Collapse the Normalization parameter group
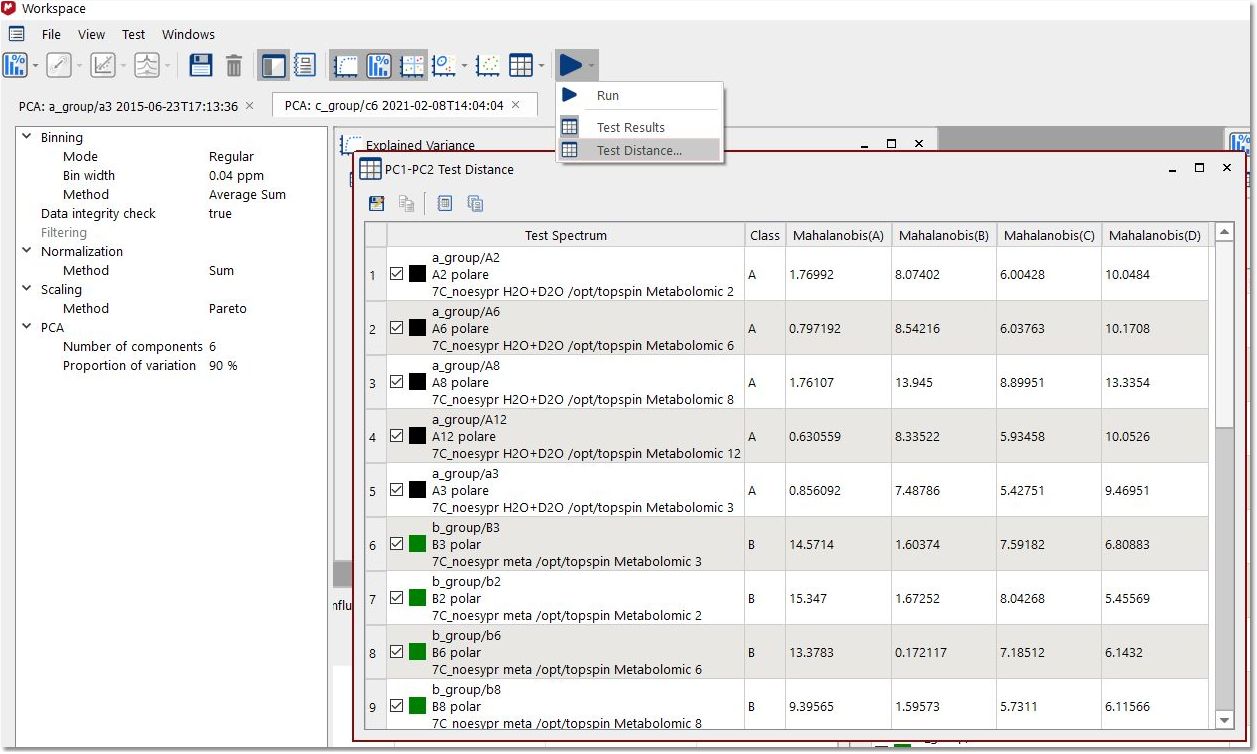Viewport: 1257px width, 754px height. coord(27,251)
